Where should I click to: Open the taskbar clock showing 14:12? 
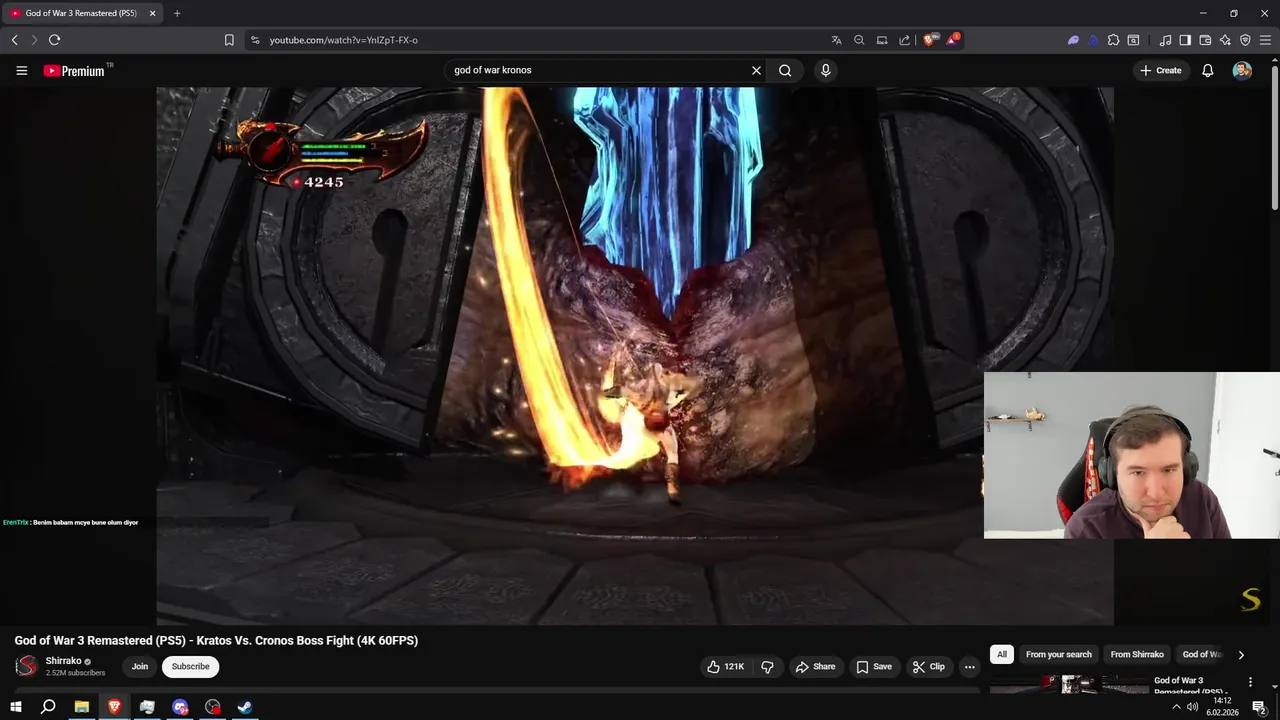[x=1222, y=707]
